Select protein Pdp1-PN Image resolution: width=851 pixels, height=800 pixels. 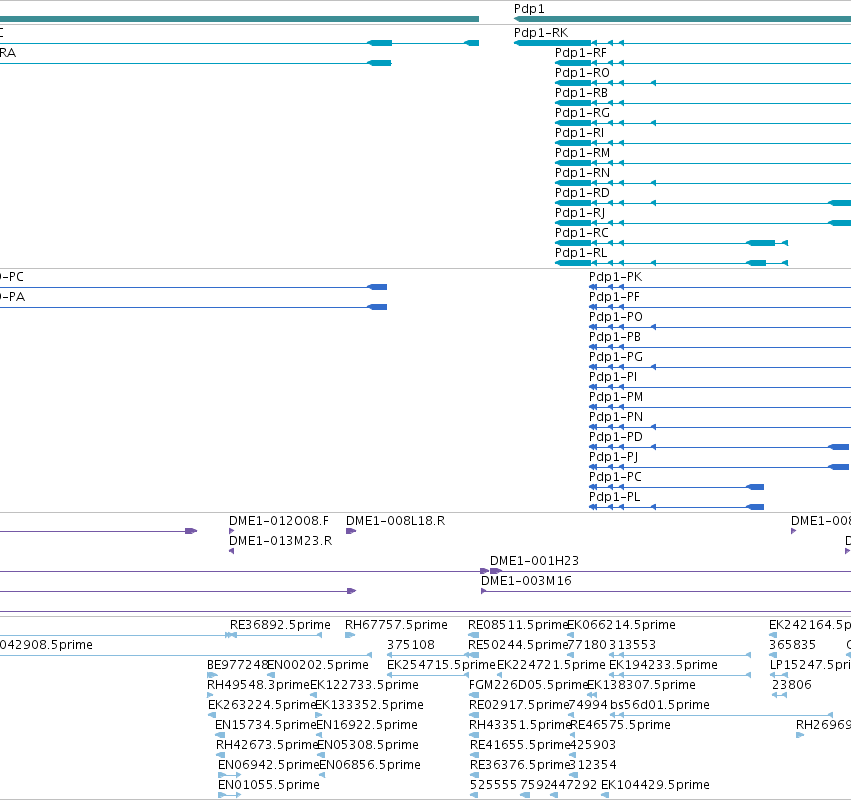[615, 417]
